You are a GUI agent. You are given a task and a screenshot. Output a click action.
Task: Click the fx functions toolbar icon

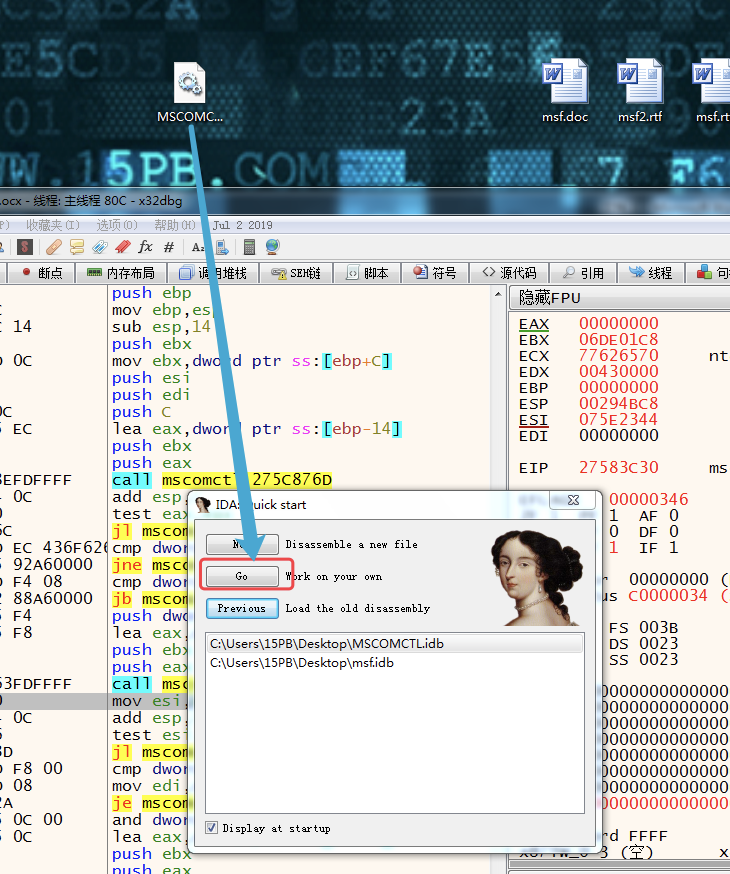click(145, 247)
